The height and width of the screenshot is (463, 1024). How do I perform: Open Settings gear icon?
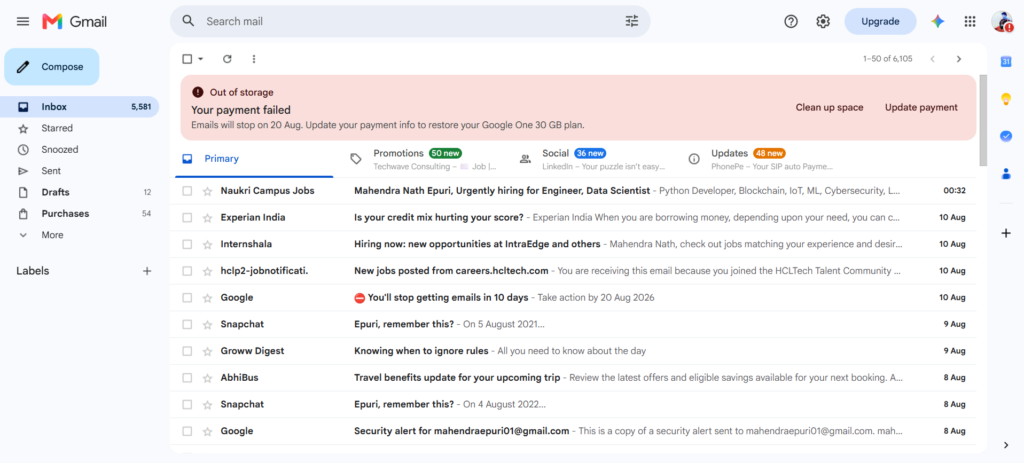[x=823, y=22]
